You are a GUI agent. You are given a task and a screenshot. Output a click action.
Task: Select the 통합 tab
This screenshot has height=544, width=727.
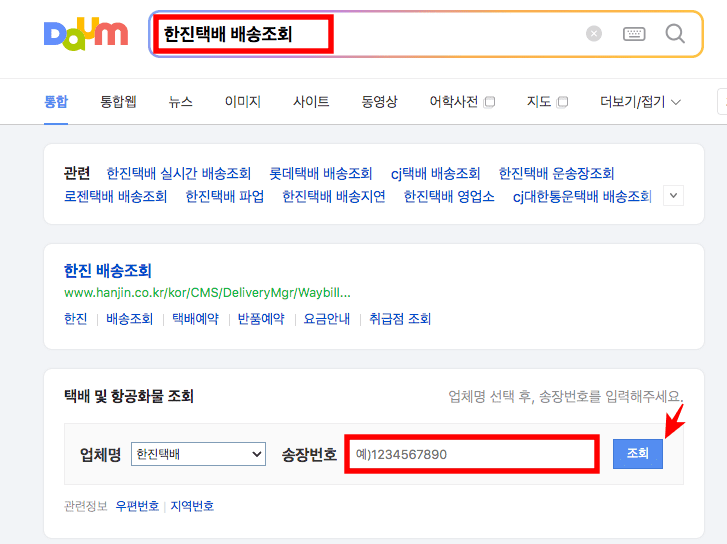[56, 102]
